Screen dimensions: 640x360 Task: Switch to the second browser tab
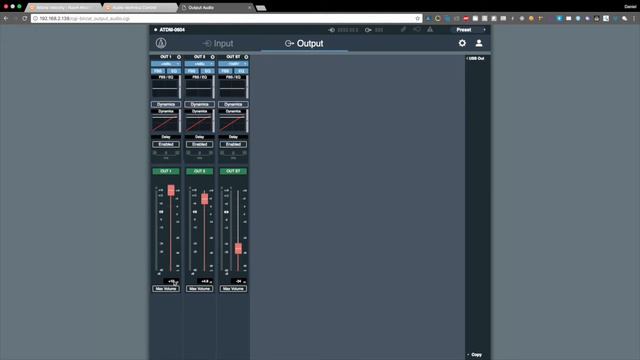(140, 7)
